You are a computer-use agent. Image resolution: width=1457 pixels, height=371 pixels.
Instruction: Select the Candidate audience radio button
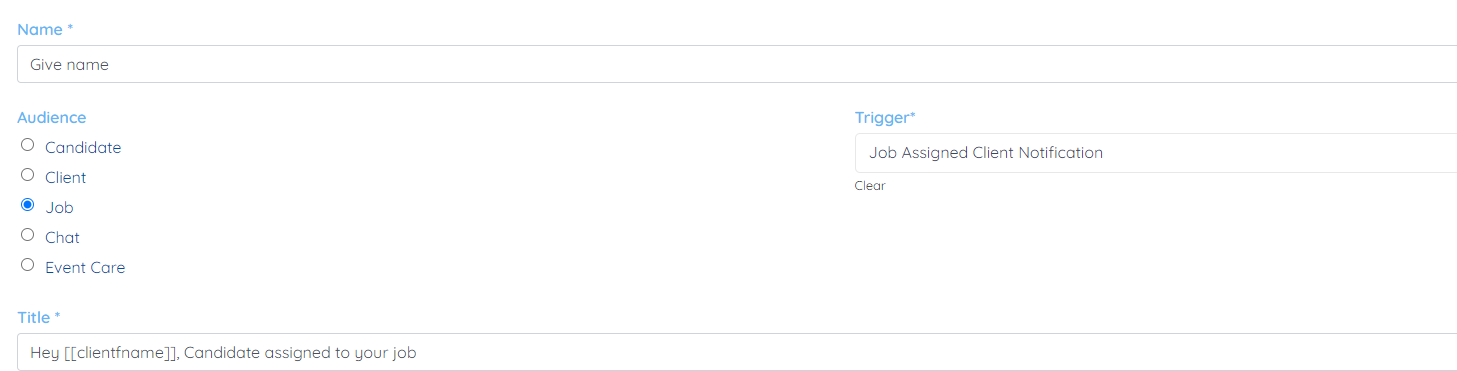click(28, 145)
